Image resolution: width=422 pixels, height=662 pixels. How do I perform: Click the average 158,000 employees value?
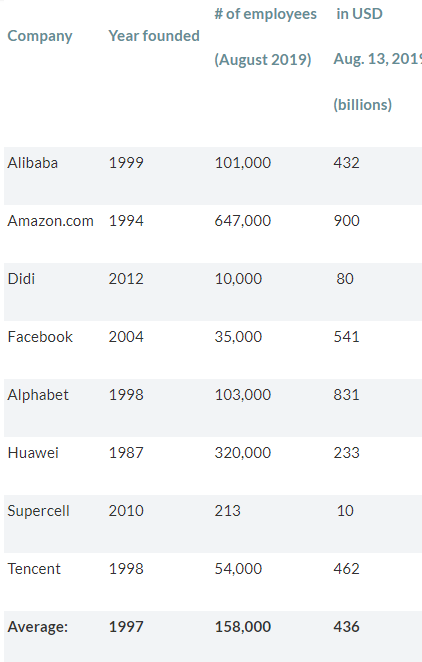click(x=243, y=627)
